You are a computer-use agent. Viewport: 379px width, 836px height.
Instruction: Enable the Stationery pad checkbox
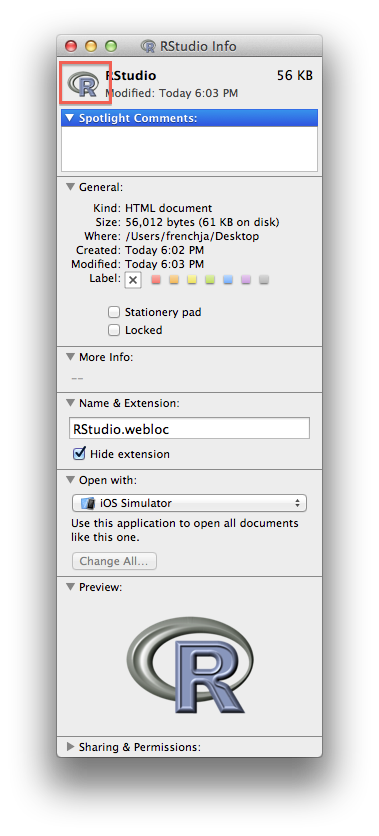[x=114, y=312]
